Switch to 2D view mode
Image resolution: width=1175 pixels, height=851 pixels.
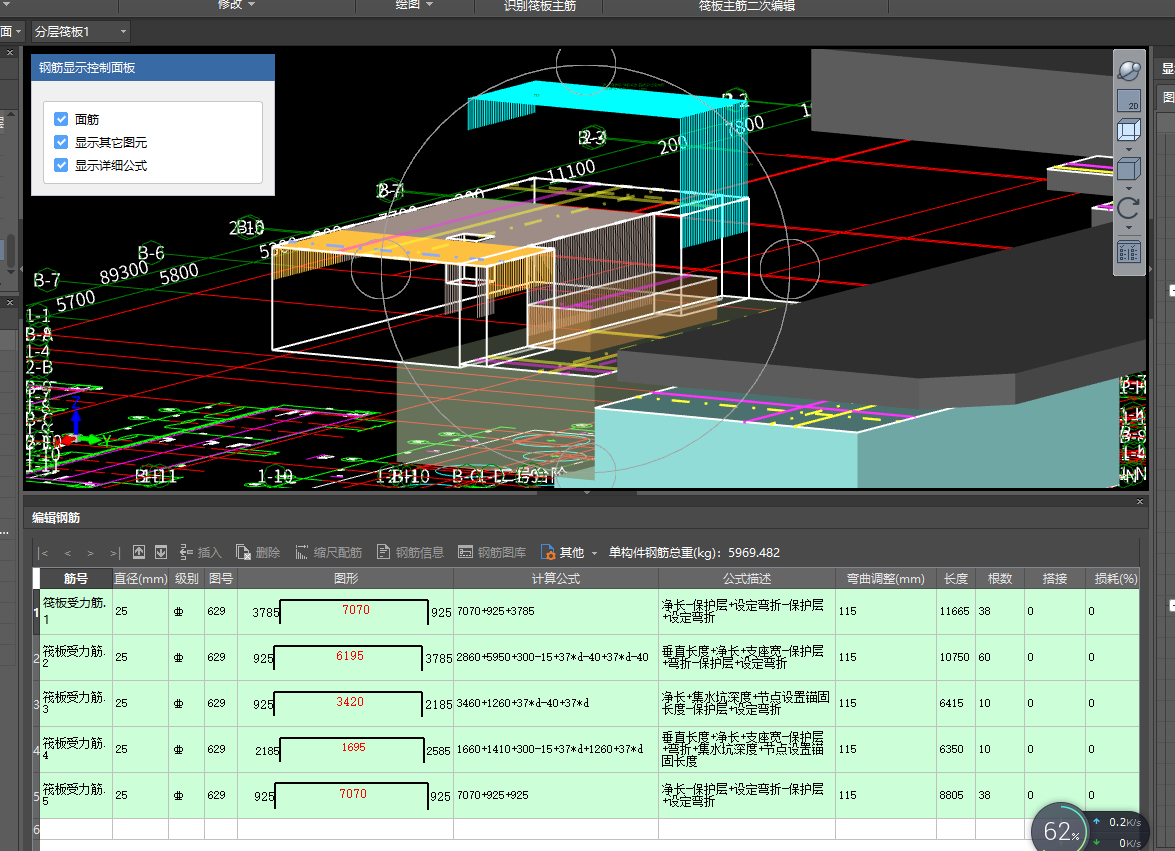click(x=1129, y=100)
